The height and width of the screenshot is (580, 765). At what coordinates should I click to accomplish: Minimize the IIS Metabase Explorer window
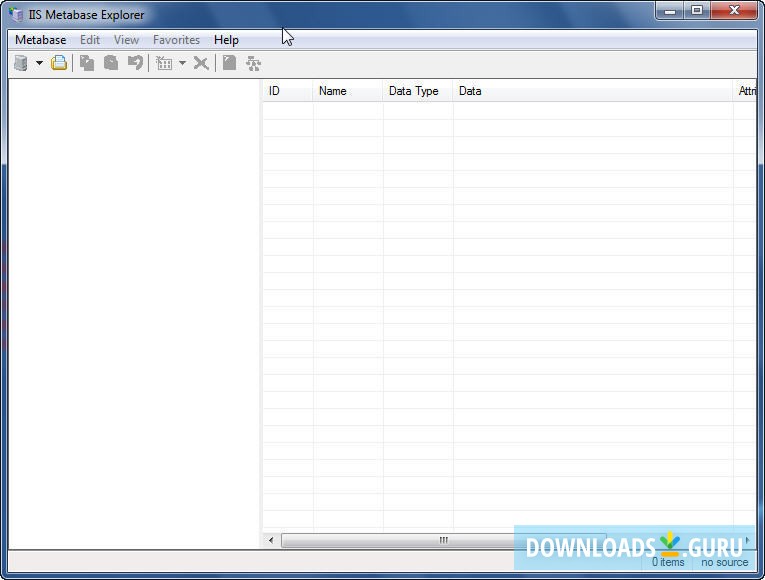pyautogui.click(x=669, y=11)
